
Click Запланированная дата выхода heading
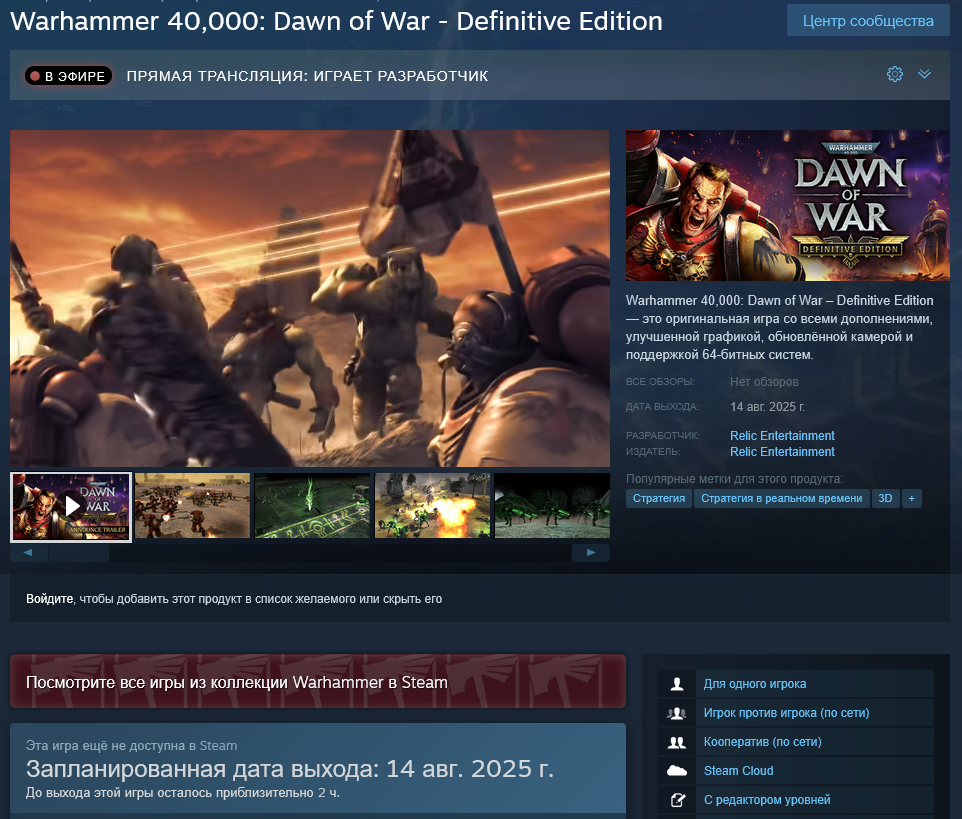coord(290,769)
